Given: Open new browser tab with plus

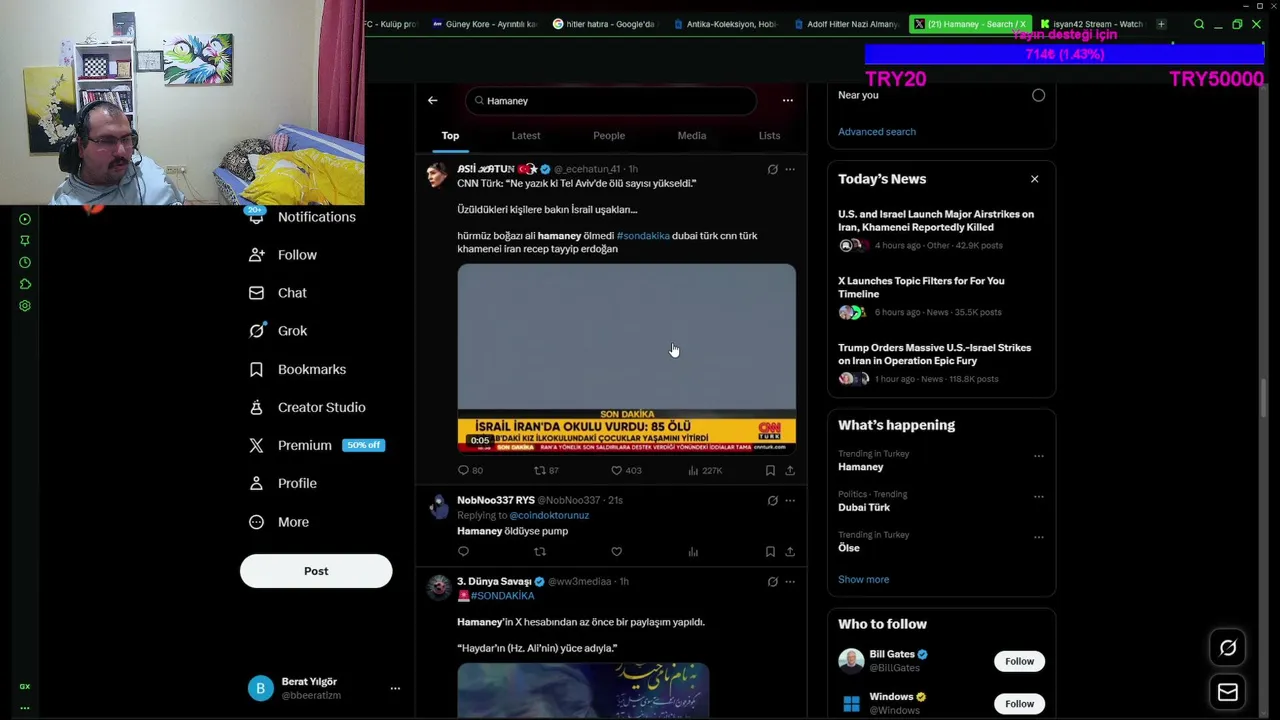Looking at the screenshot, I should 1161,24.
